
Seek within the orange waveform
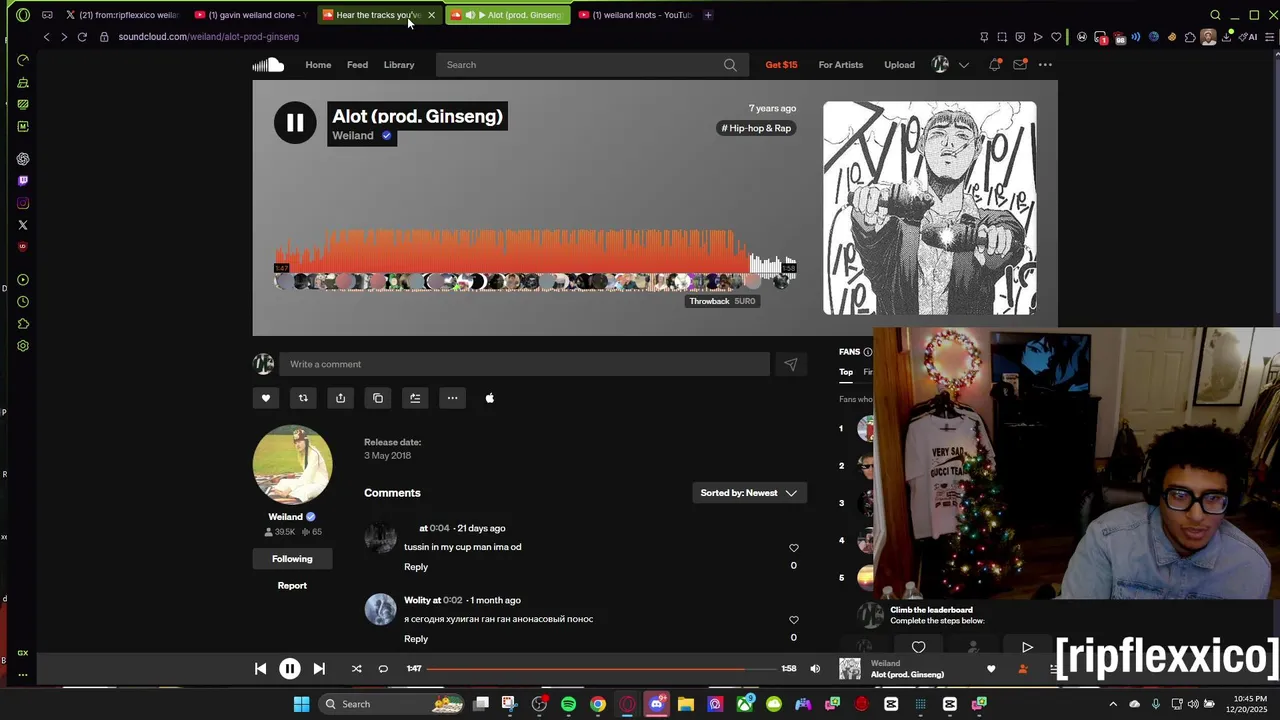tap(535, 250)
